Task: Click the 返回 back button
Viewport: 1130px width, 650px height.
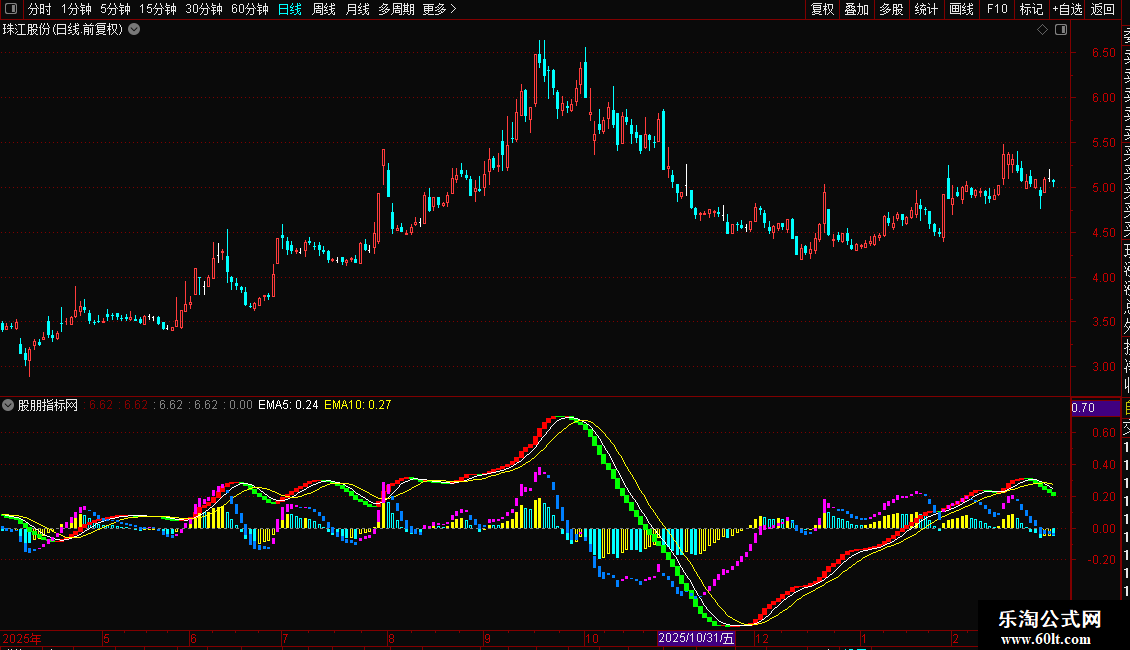Action: point(1103,9)
